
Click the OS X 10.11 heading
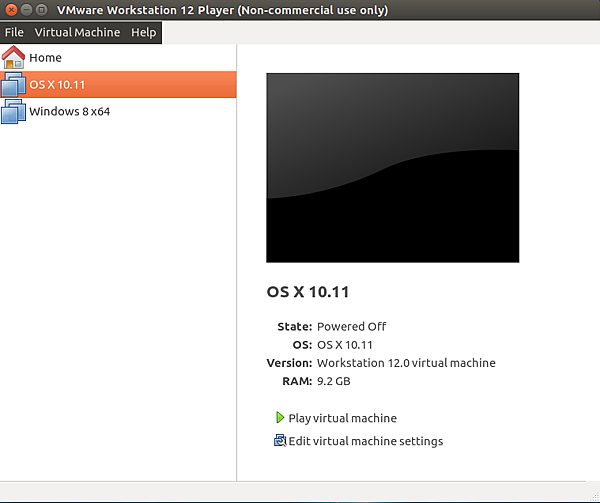pos(308,292)
